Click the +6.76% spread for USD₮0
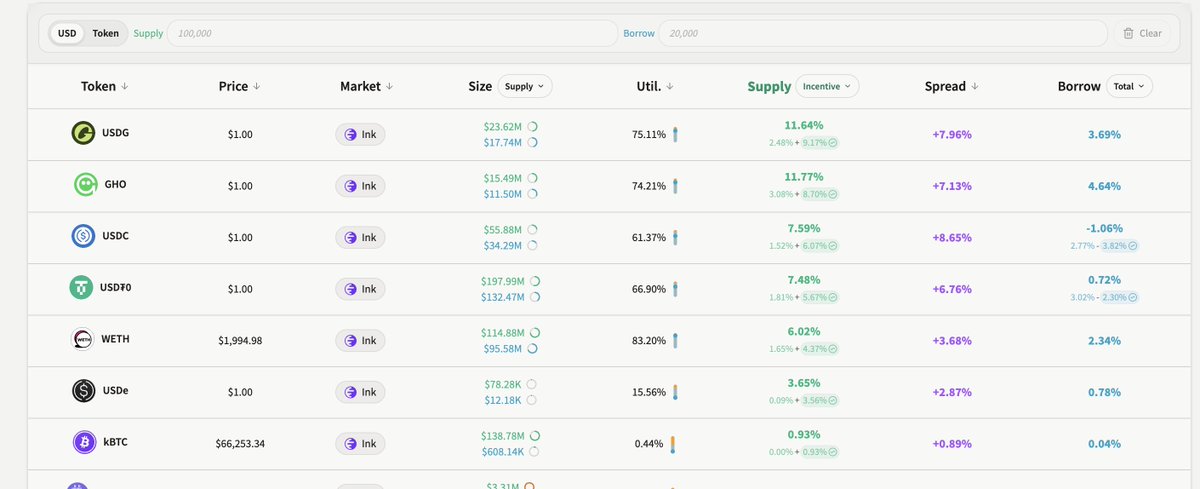The height and width of the screenshot is (489, 1200). pos(952,289)
